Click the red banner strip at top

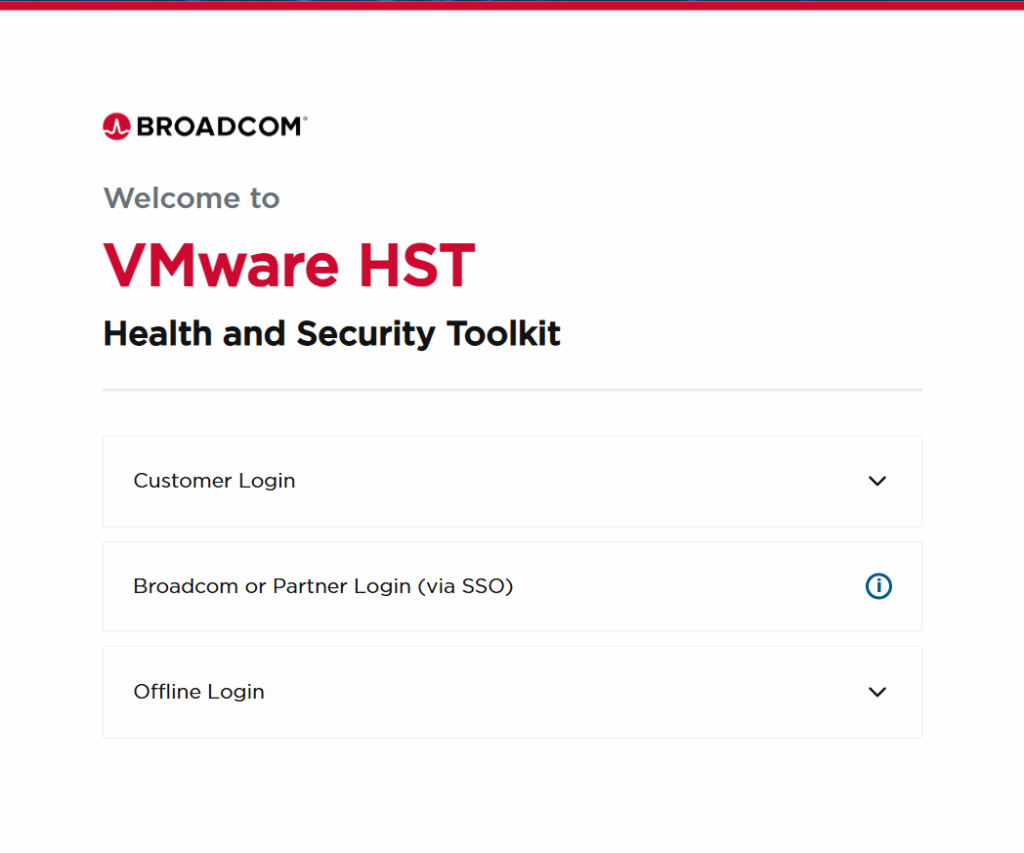[512, 5]
